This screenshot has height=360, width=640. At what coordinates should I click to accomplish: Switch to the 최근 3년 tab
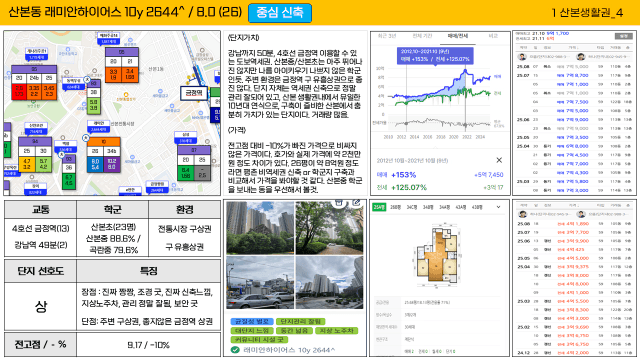tap(387, 36)
